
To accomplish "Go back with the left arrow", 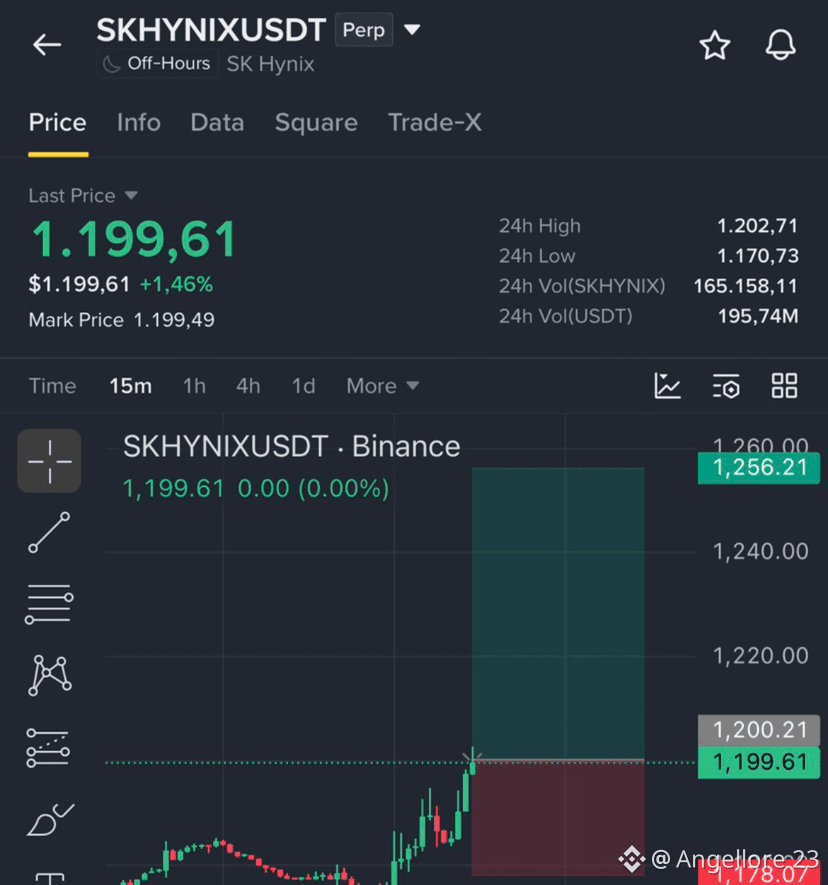I will [x=47, y=45].
